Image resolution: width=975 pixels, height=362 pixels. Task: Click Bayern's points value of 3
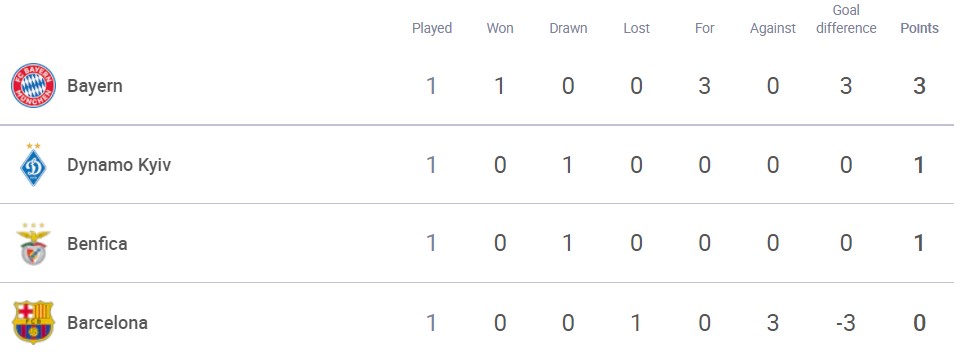pos(920,86)
